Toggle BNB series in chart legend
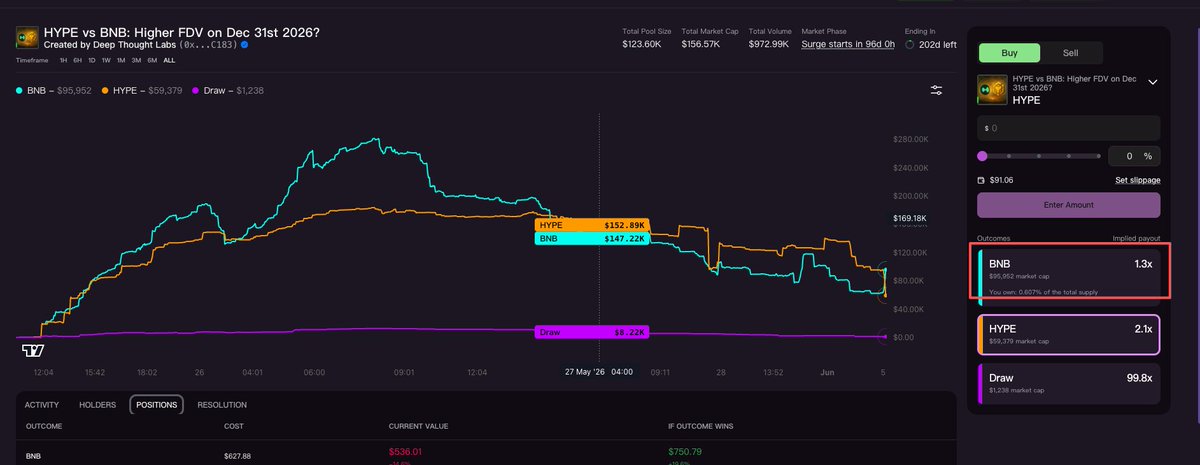 tap(52, 91)
